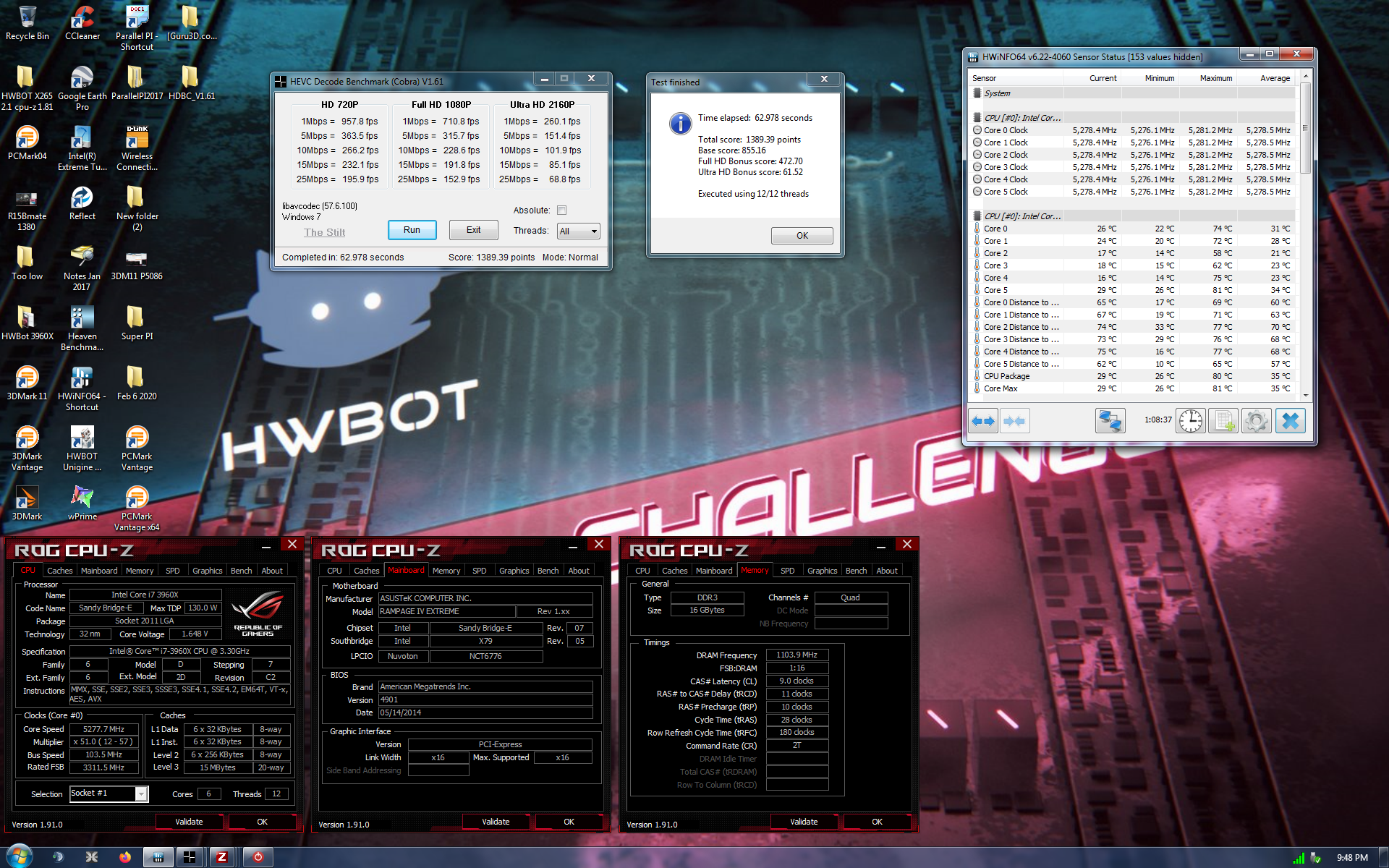
Task: Click Validate in right CPU-Z Memory window
Action: [804, 822]
